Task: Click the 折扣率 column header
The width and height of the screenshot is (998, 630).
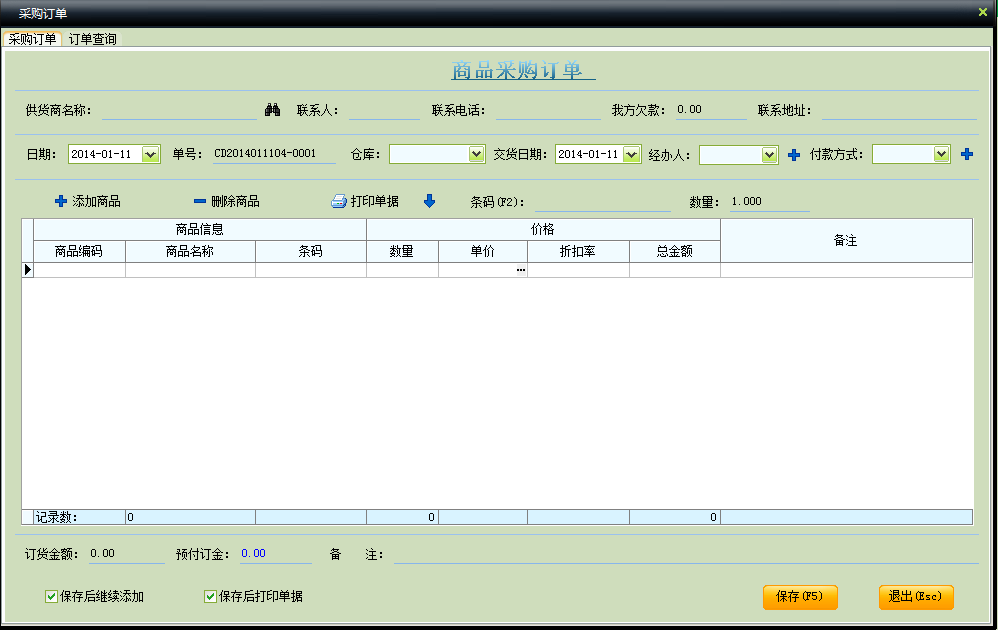Action: [x=578, y=251]
